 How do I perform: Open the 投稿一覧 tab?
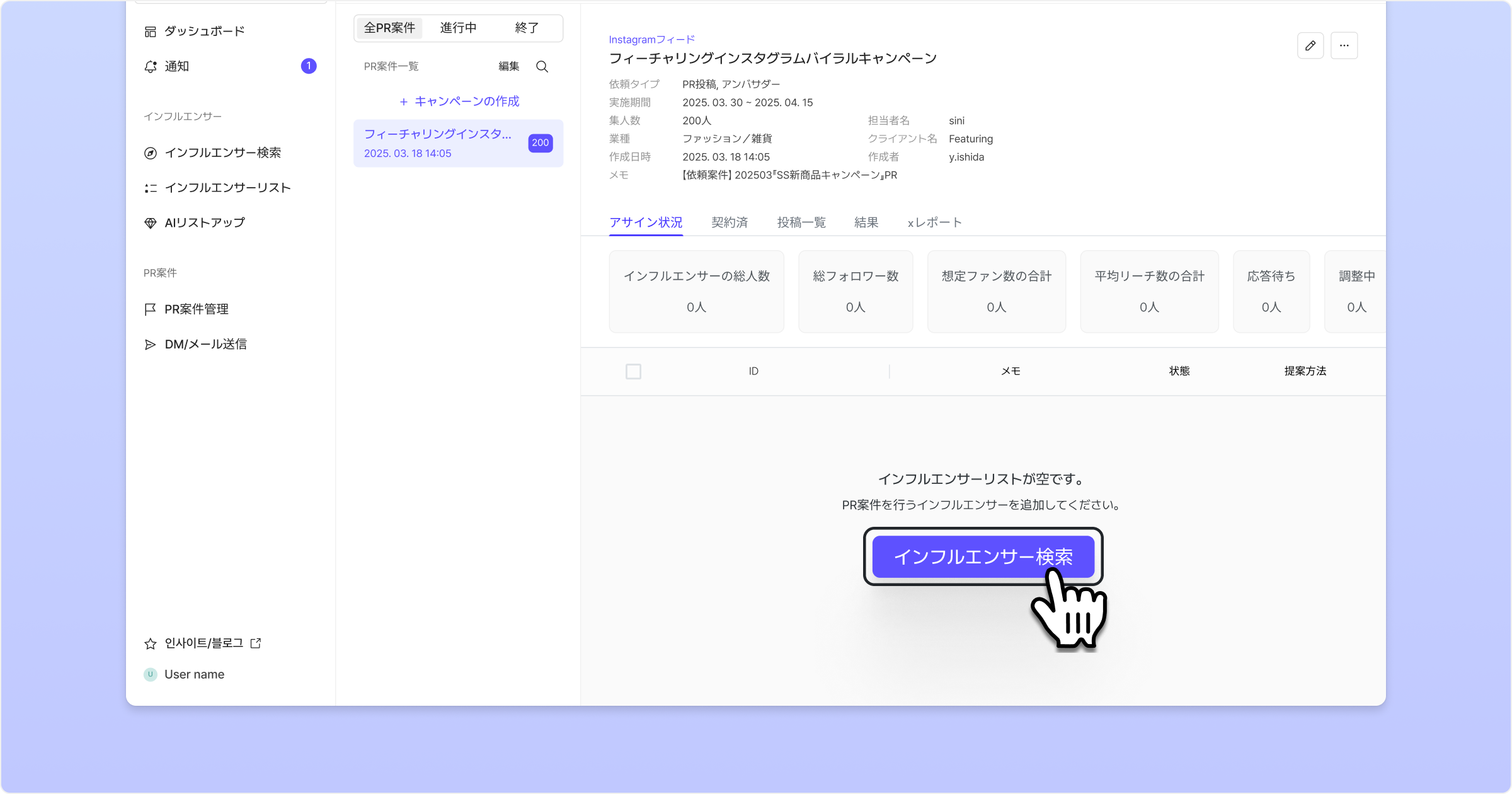(801, 222)
